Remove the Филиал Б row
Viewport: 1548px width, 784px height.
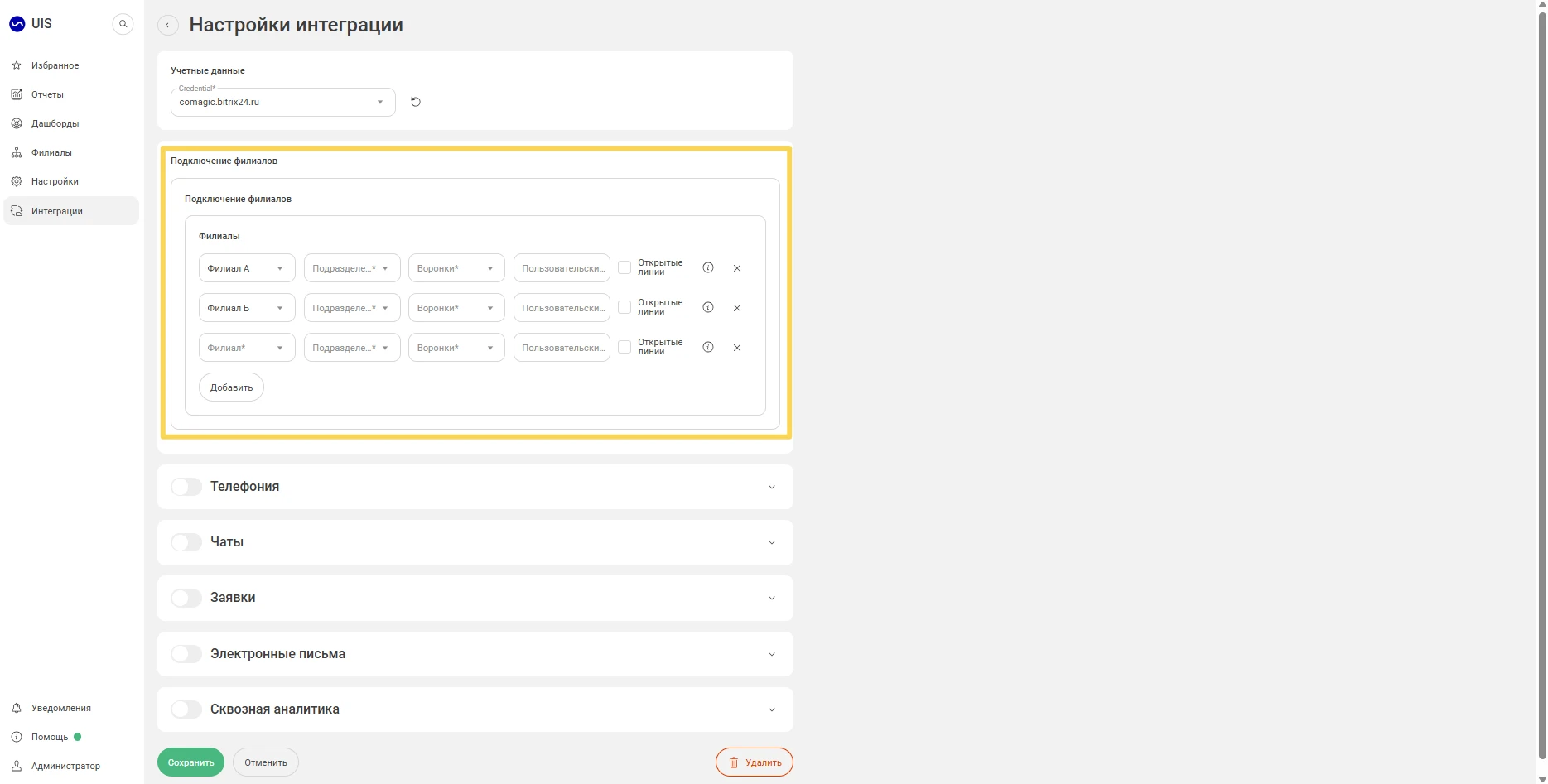coord(737,308)
